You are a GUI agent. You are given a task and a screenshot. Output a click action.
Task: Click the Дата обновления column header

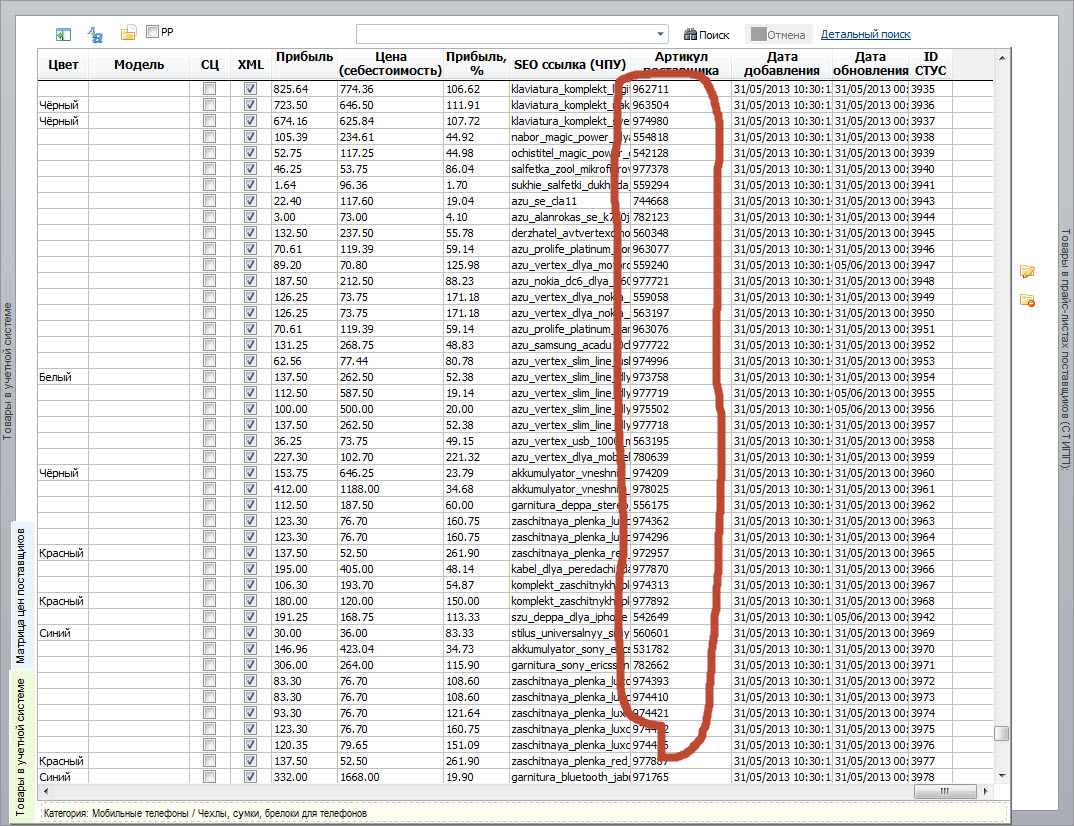click(870, 64)
